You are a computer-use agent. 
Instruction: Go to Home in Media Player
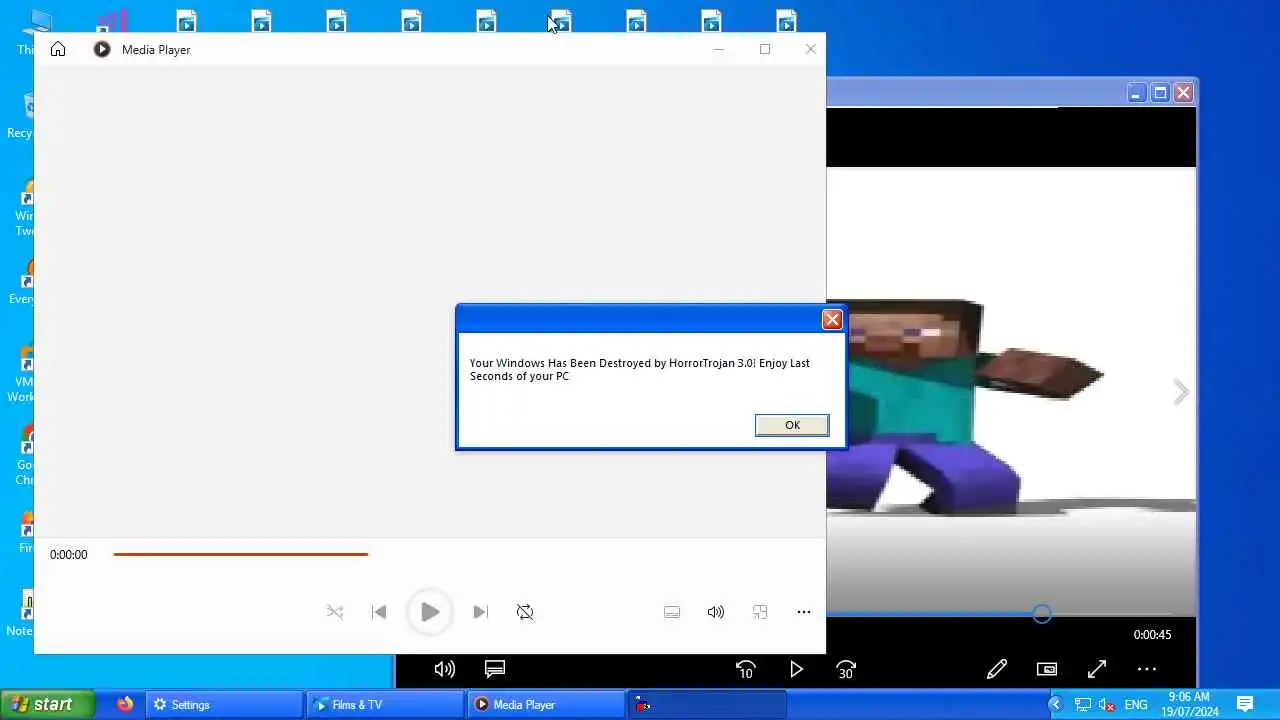point(58,49)
